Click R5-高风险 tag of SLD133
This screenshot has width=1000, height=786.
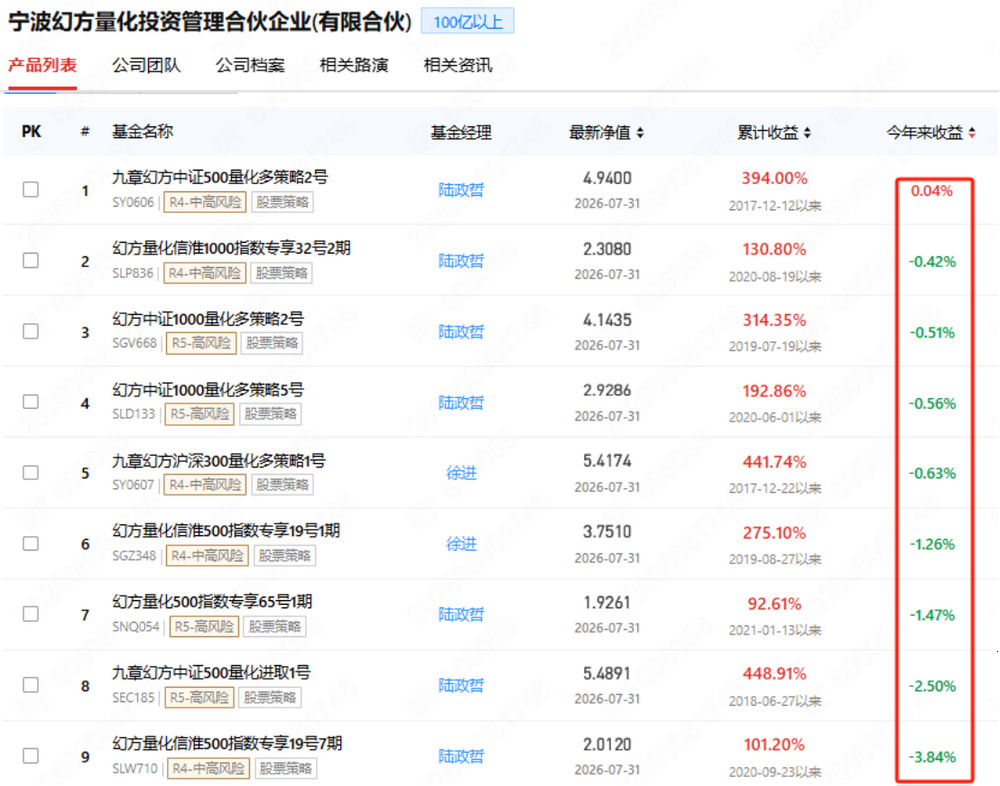pos(199,414)
